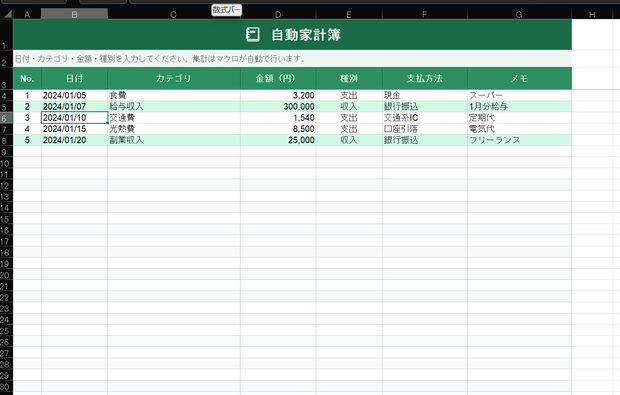Select column D header
Image resolution: width=620 pixels, height=395 pixels.
(x=278, y=15)
